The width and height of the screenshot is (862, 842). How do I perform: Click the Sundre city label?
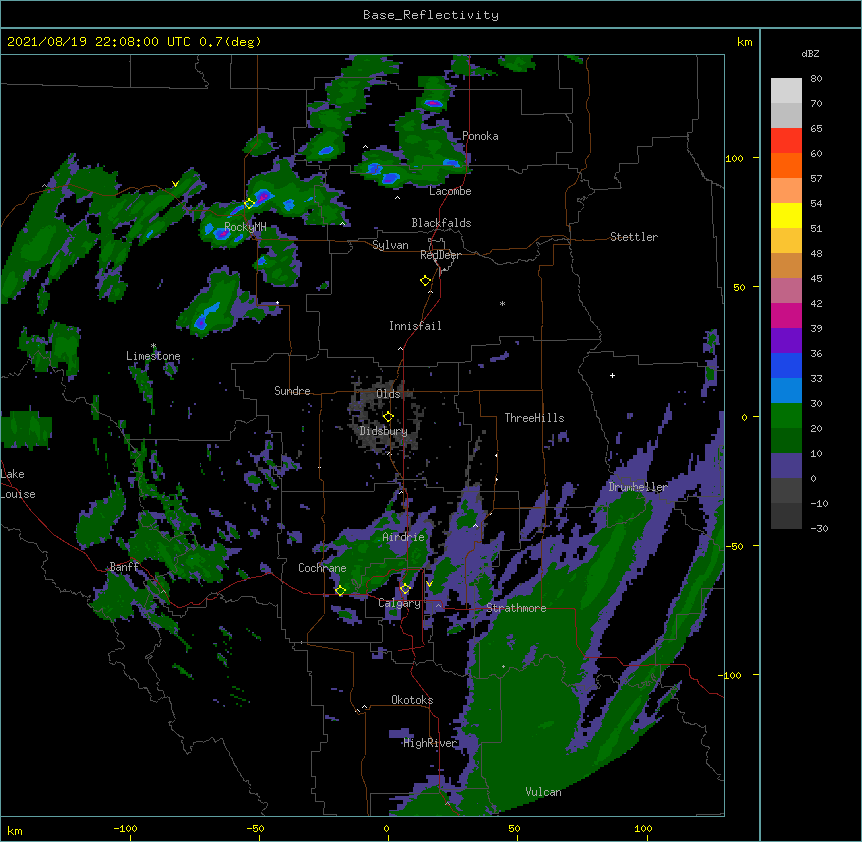[x=292, y=391]
